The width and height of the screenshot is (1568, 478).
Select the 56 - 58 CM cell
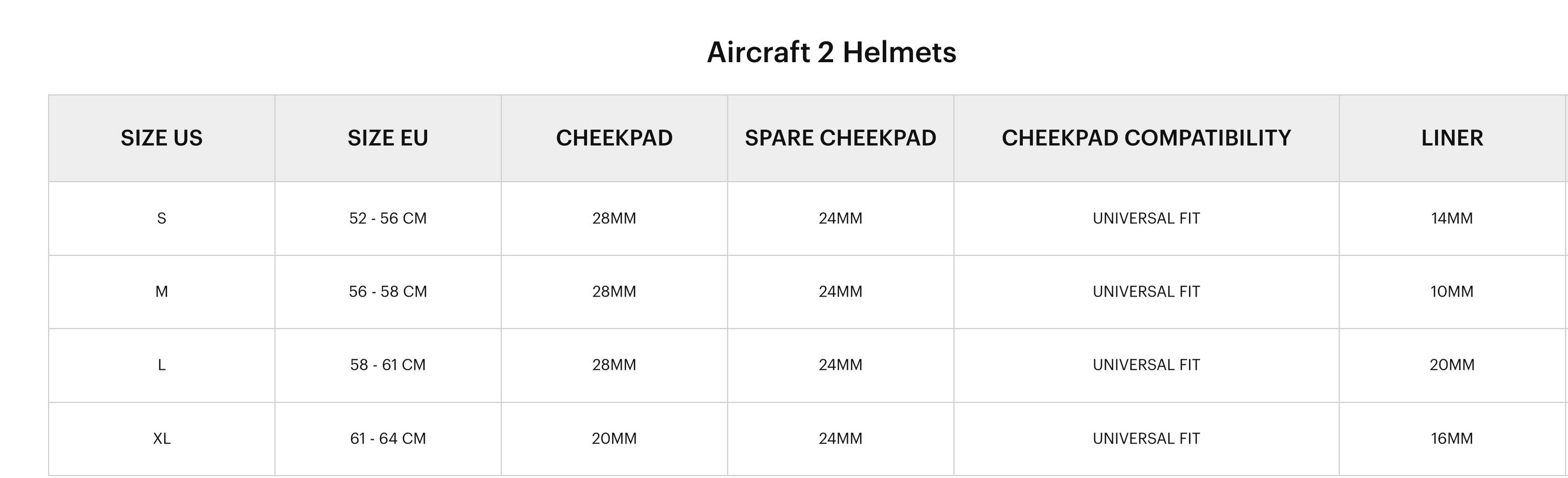coord(388,292)
